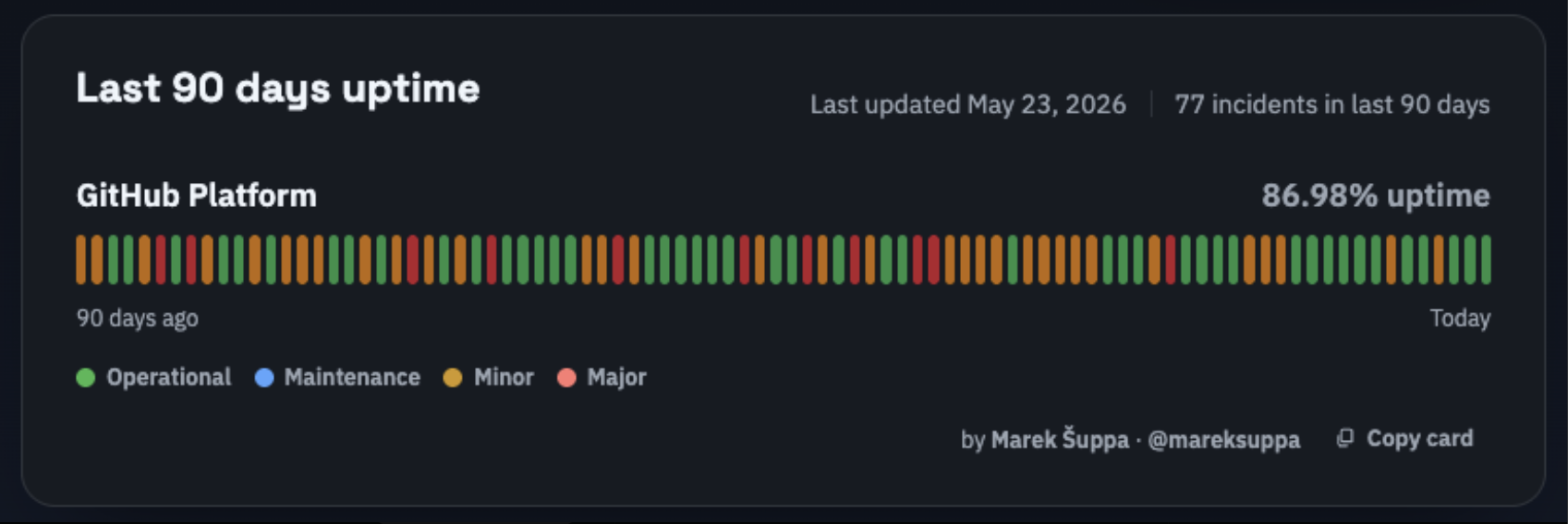Open the Marek Šuppa author link
1568x524 pixels.
pyautogui.click(x=1060, y=439)
